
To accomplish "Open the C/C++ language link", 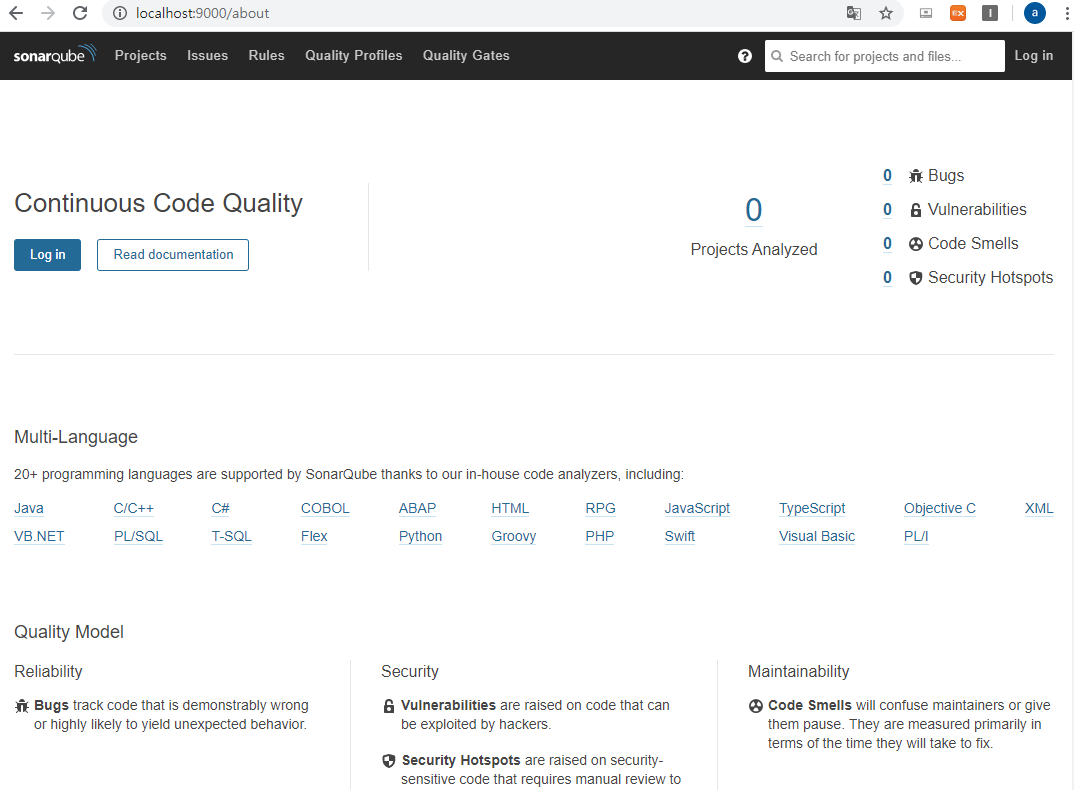I will [x=134, y=508].
